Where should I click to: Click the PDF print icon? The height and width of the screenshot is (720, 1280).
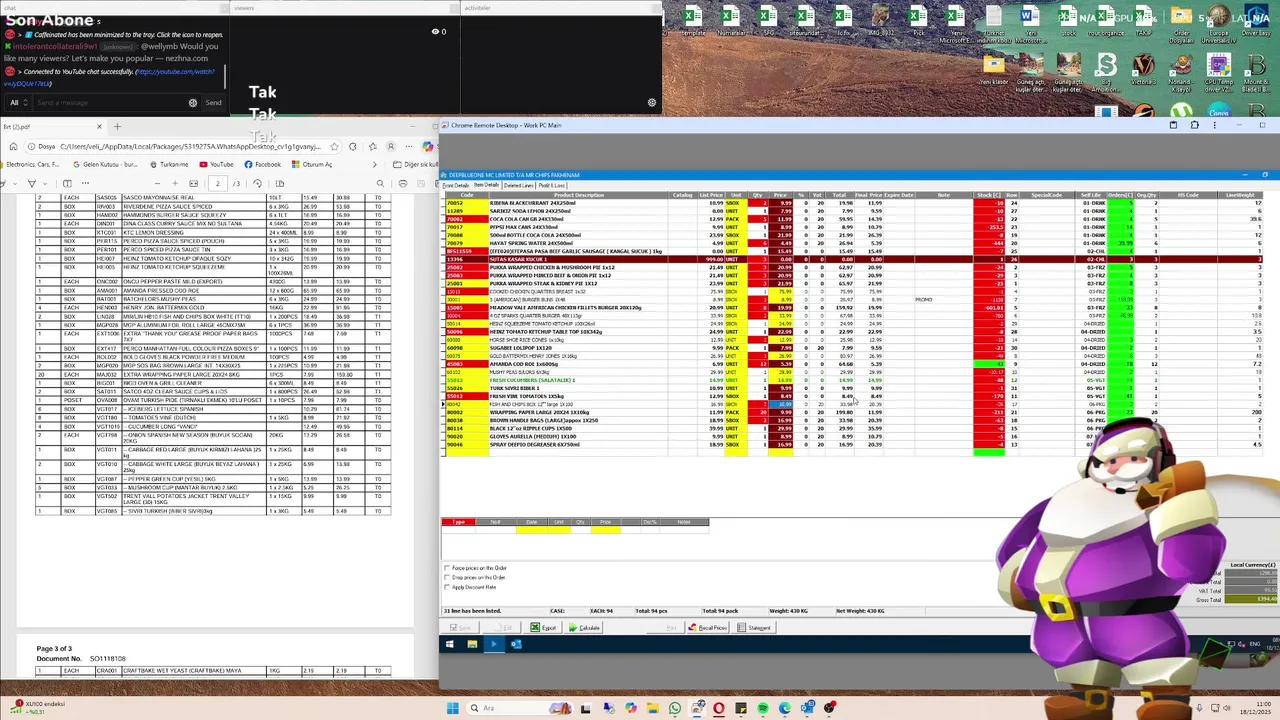click(x=402, y=183)
